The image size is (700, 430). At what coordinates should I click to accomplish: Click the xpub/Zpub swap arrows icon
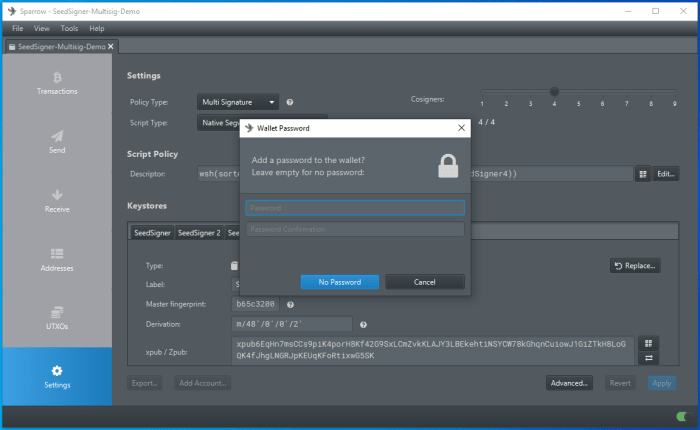(647, 358)
